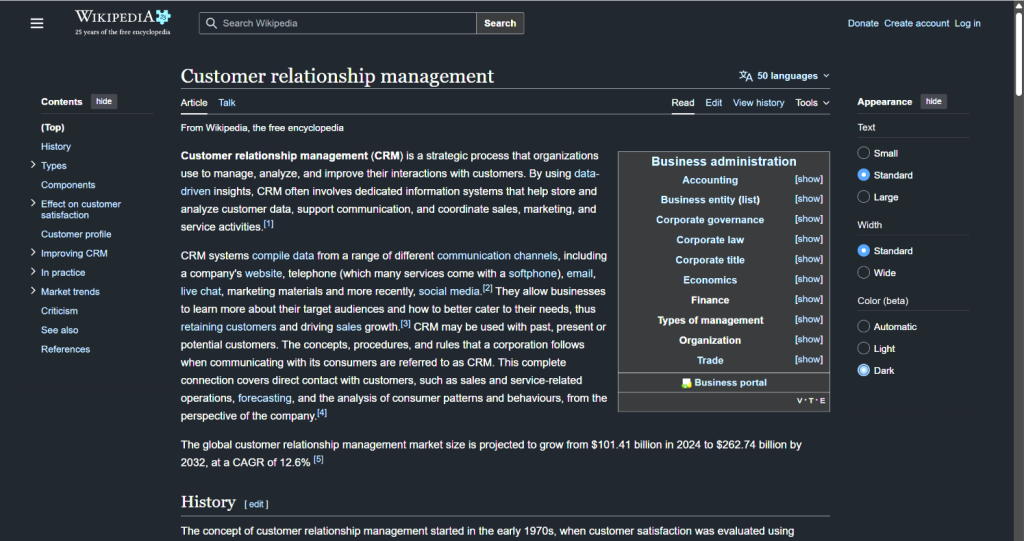Show Types of management infobox section
The image size is (1024, 541).
[808, 320]
